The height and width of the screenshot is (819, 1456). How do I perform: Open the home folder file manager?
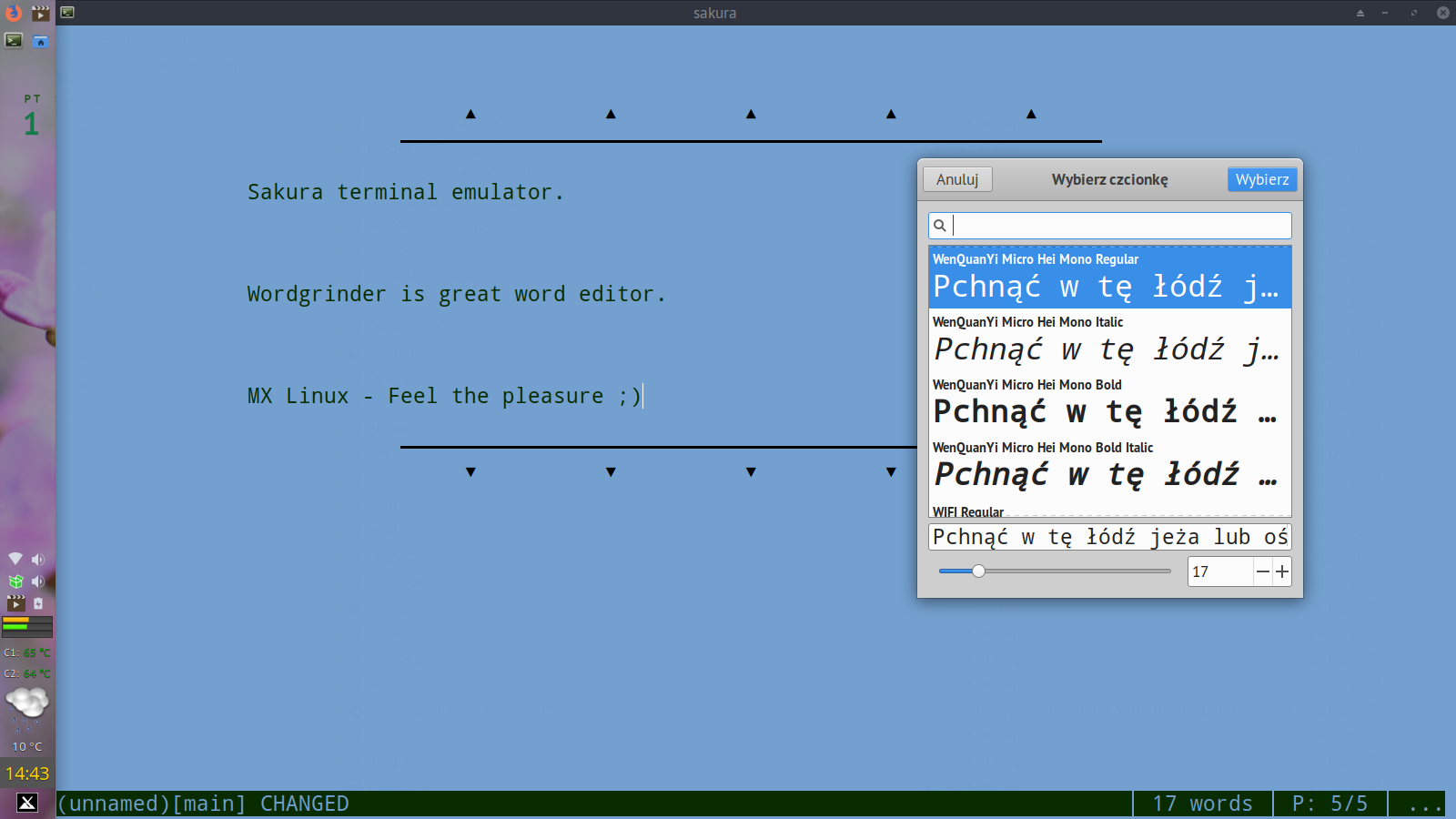(41, 40)
